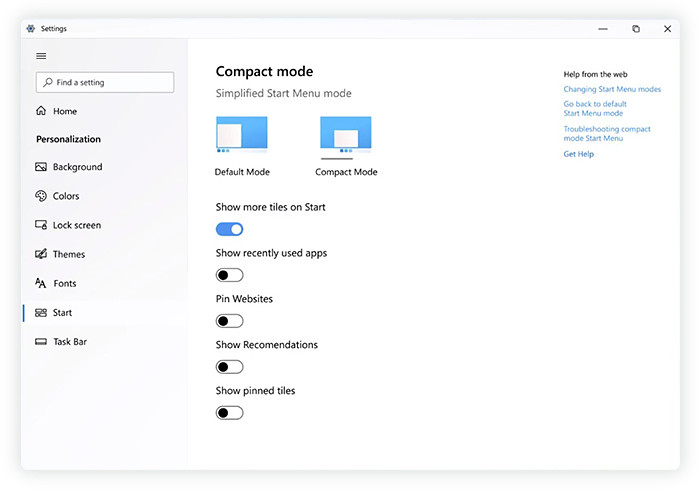Click the Get Help link

point(578,154)
